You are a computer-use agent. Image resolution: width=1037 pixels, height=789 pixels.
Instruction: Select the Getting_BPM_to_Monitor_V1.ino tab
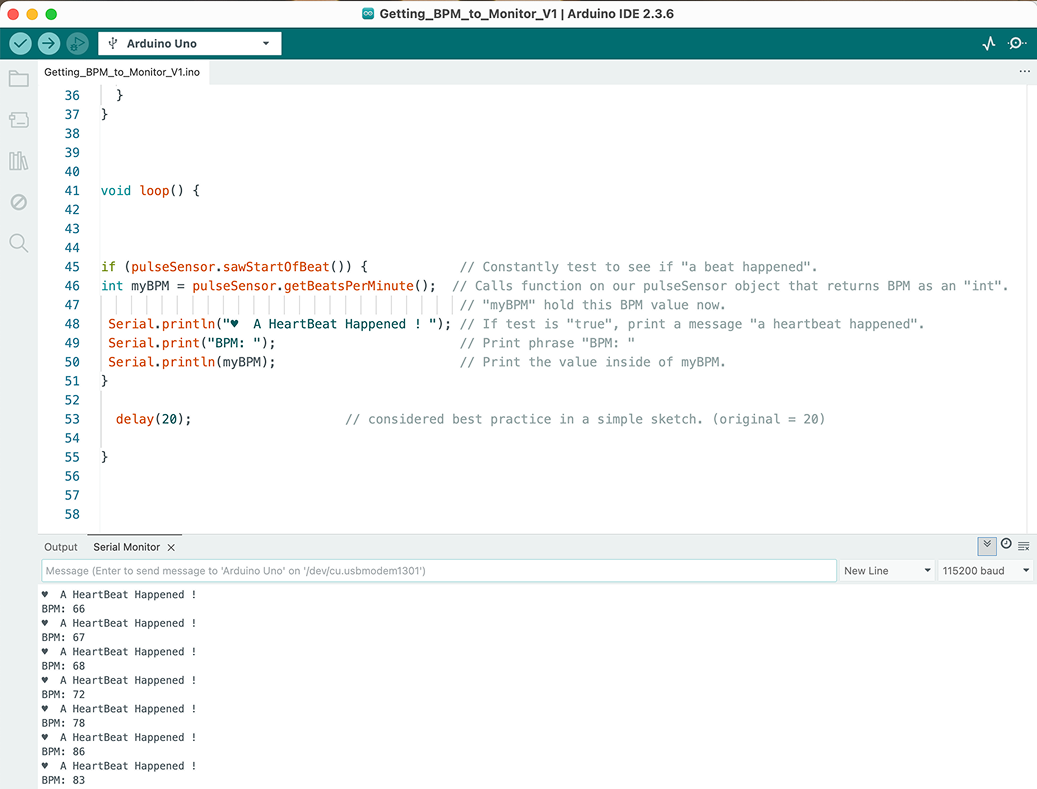[x=122, y=72]
